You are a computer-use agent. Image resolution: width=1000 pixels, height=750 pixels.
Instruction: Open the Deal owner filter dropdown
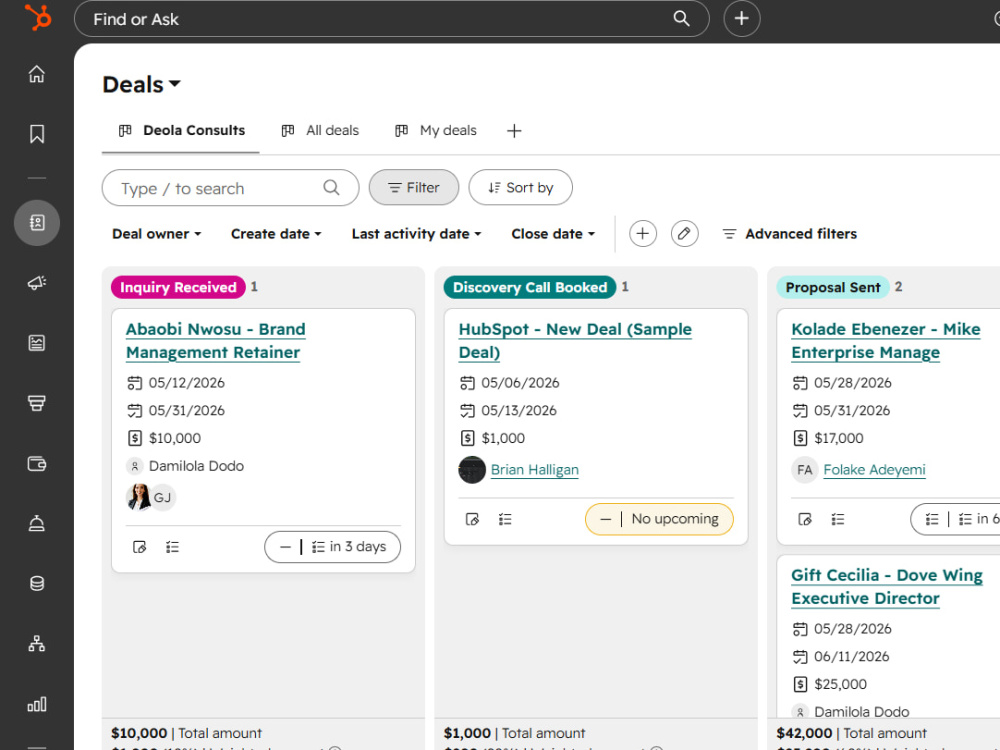click(x=157, y=234)
